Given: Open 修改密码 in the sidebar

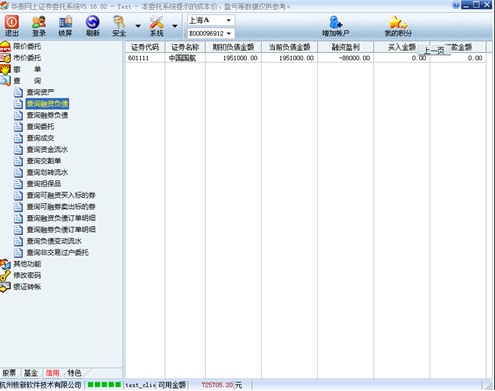Looking at the screenshot, I should 27,275.
